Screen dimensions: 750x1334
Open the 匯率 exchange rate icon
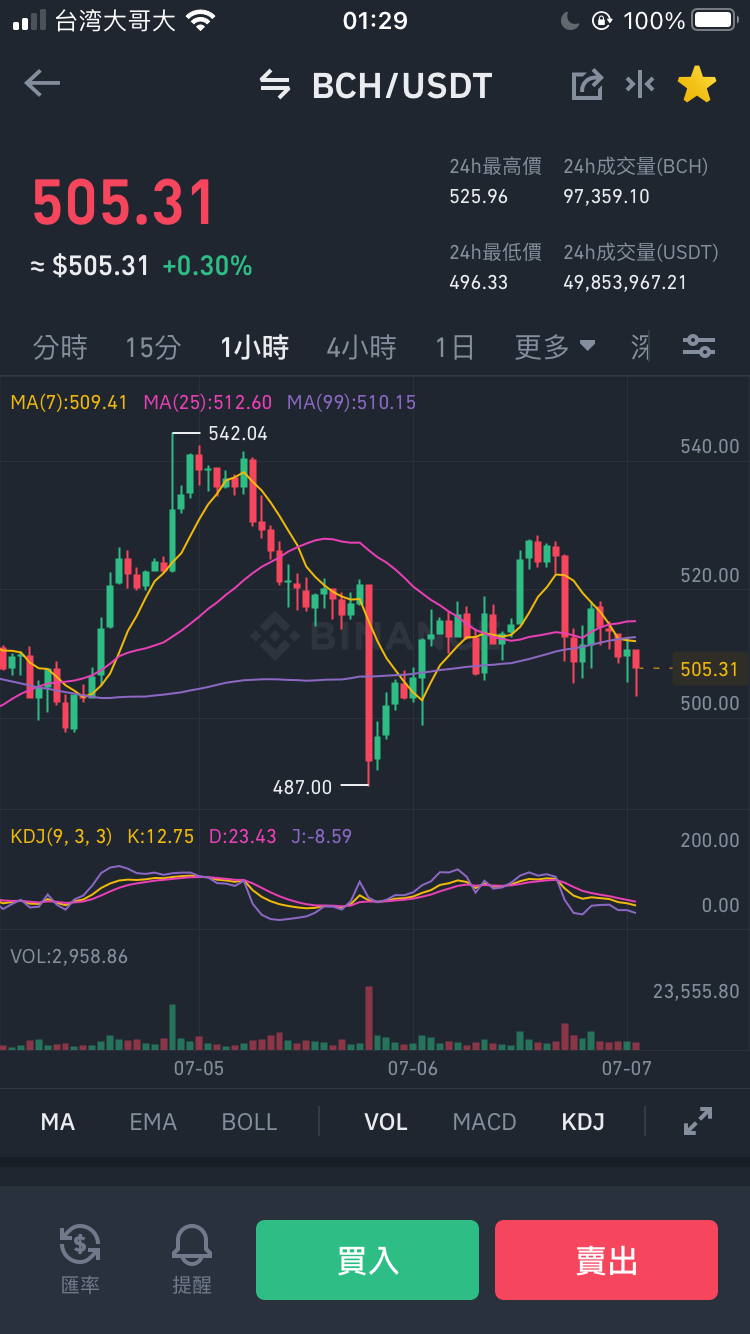[x=80, y=1259]
